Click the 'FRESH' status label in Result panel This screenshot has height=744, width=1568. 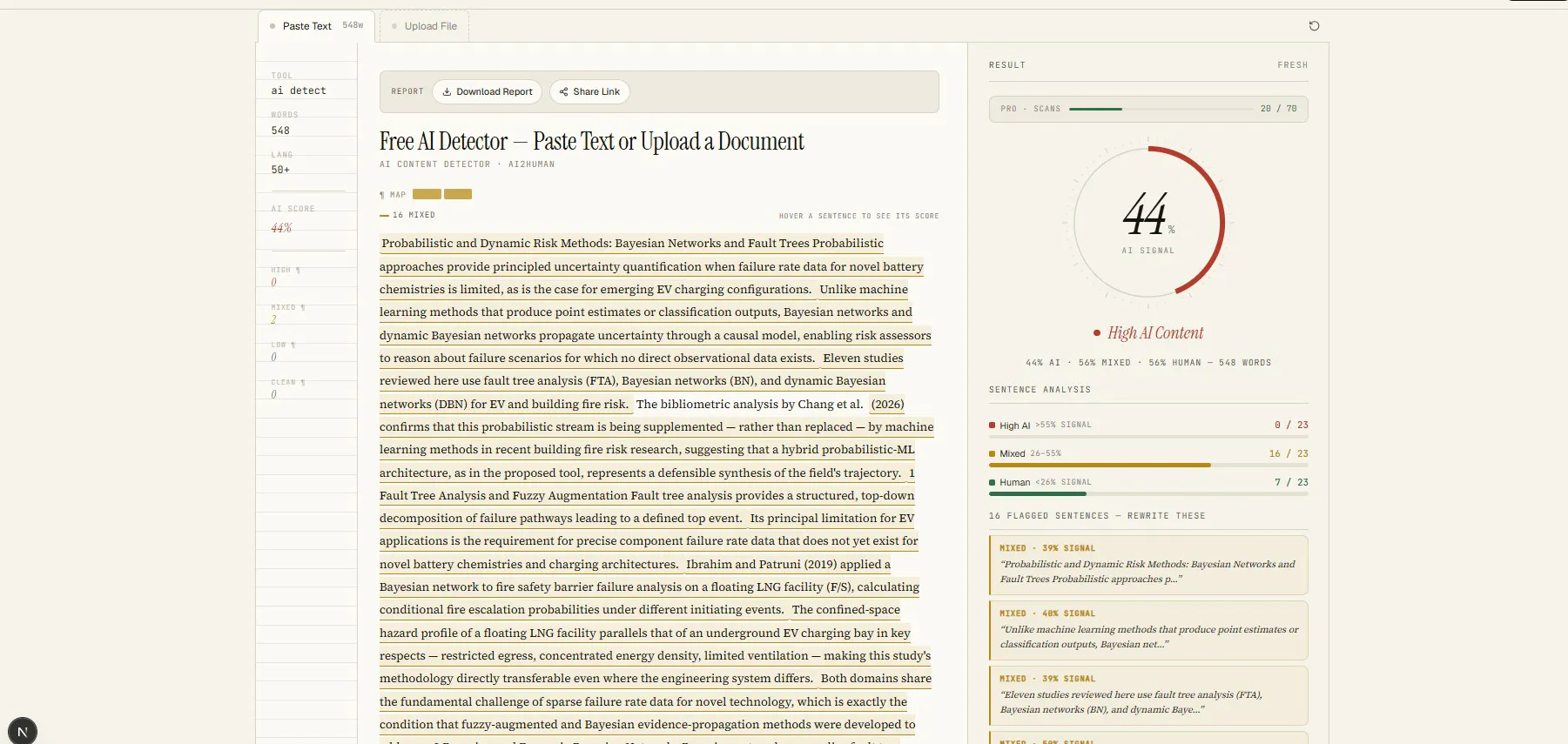pos(1293,65)
